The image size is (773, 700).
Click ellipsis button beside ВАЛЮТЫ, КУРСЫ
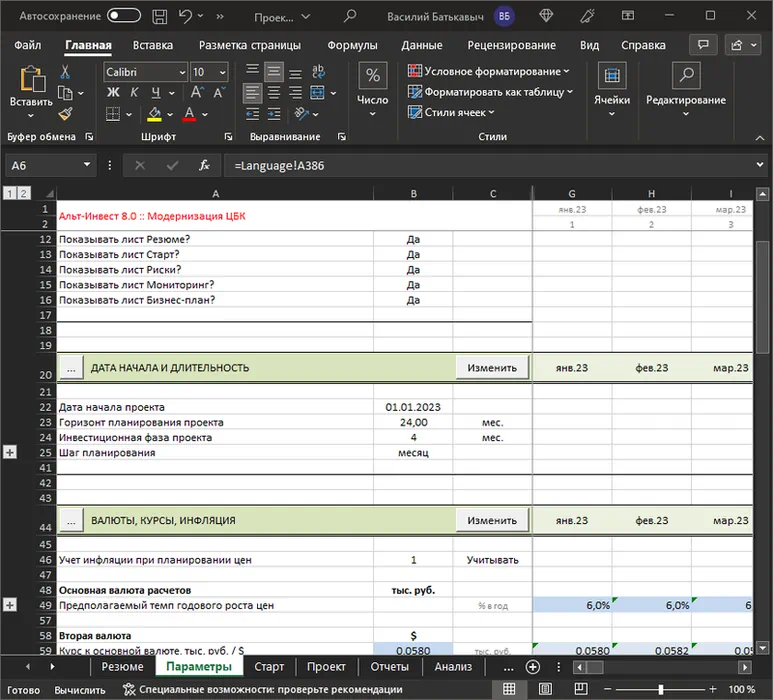71,521
